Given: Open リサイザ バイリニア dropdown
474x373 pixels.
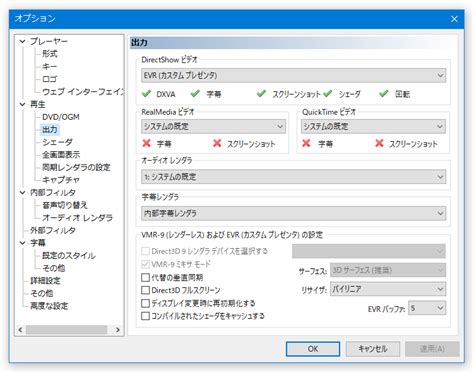Looking at the screenshot, I should point(388,289).
